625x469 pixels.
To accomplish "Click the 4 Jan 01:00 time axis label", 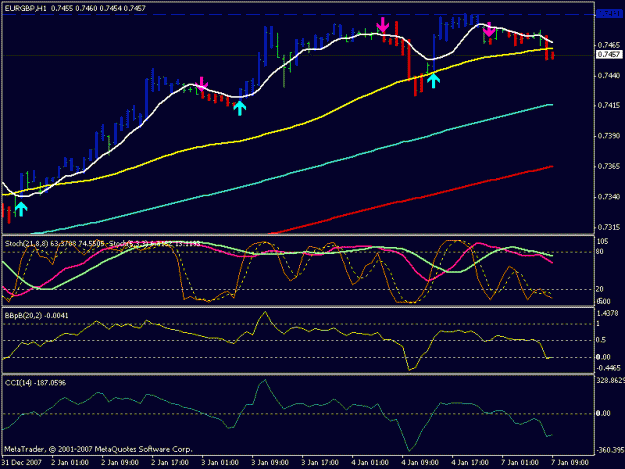I will click(370, 463).
